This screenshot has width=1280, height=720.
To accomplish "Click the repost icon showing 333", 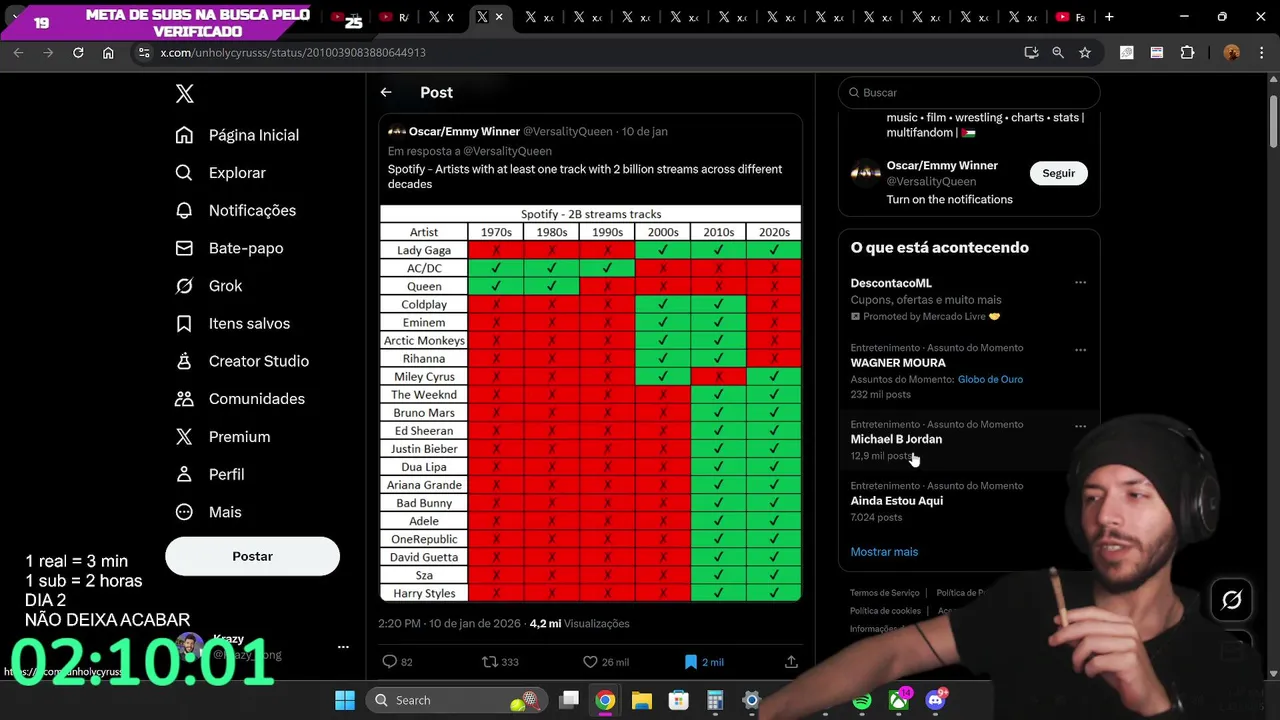I will 489,662.
